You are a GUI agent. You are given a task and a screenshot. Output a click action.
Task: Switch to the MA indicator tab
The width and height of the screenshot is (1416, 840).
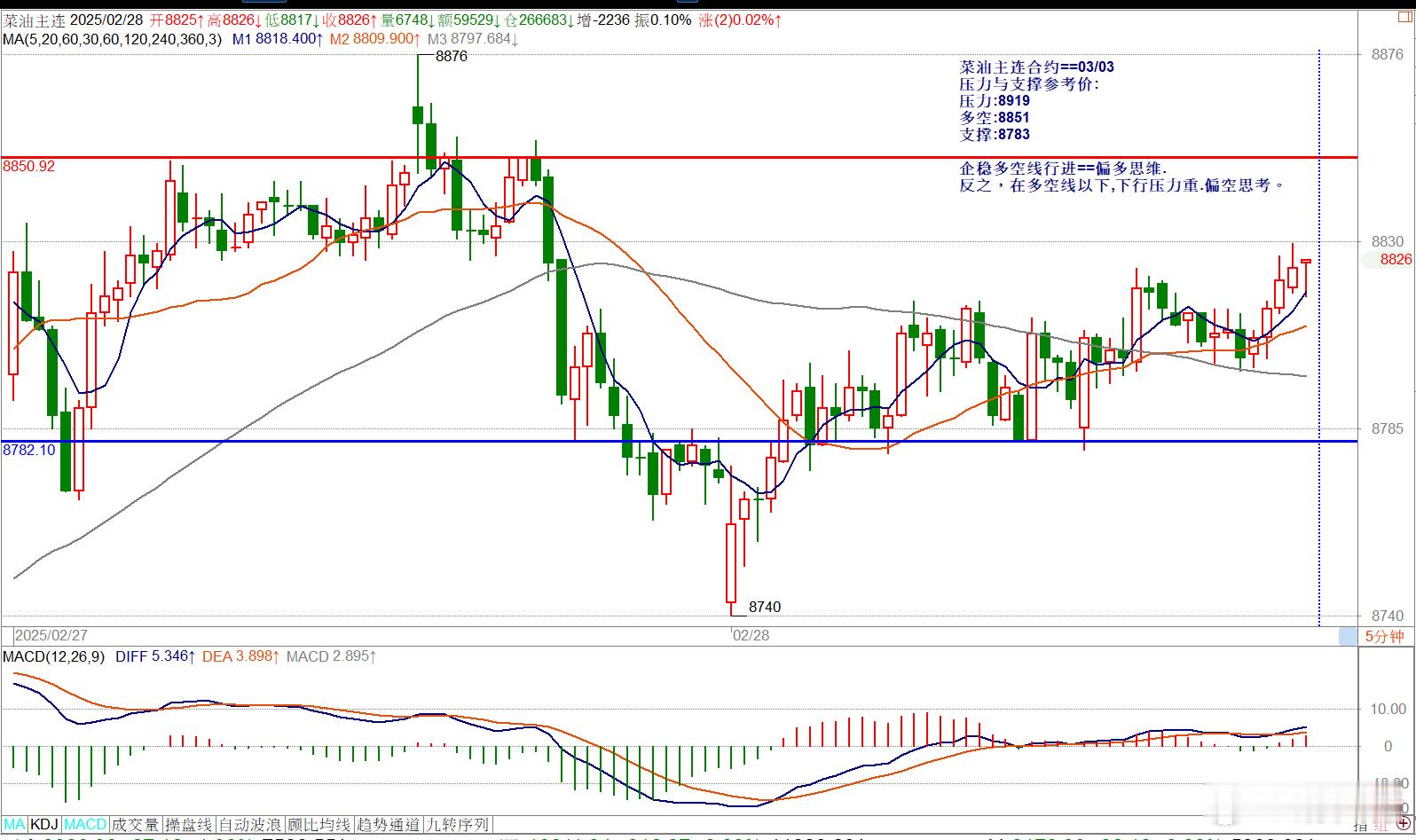[x=15, y=825]
